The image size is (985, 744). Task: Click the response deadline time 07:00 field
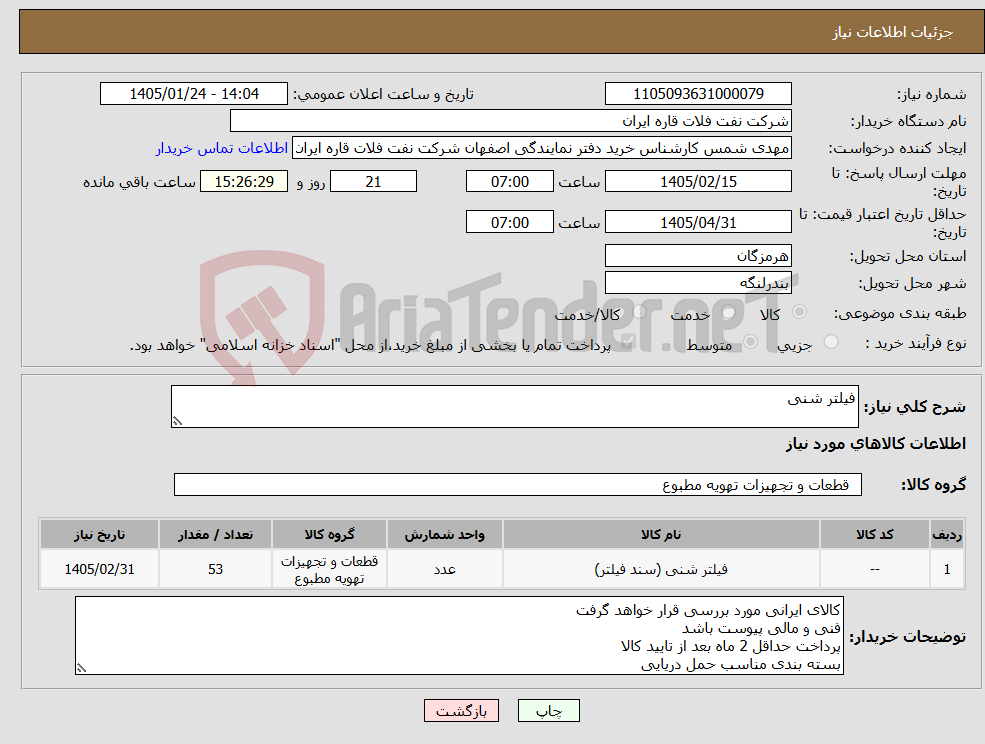coord(509,182)
